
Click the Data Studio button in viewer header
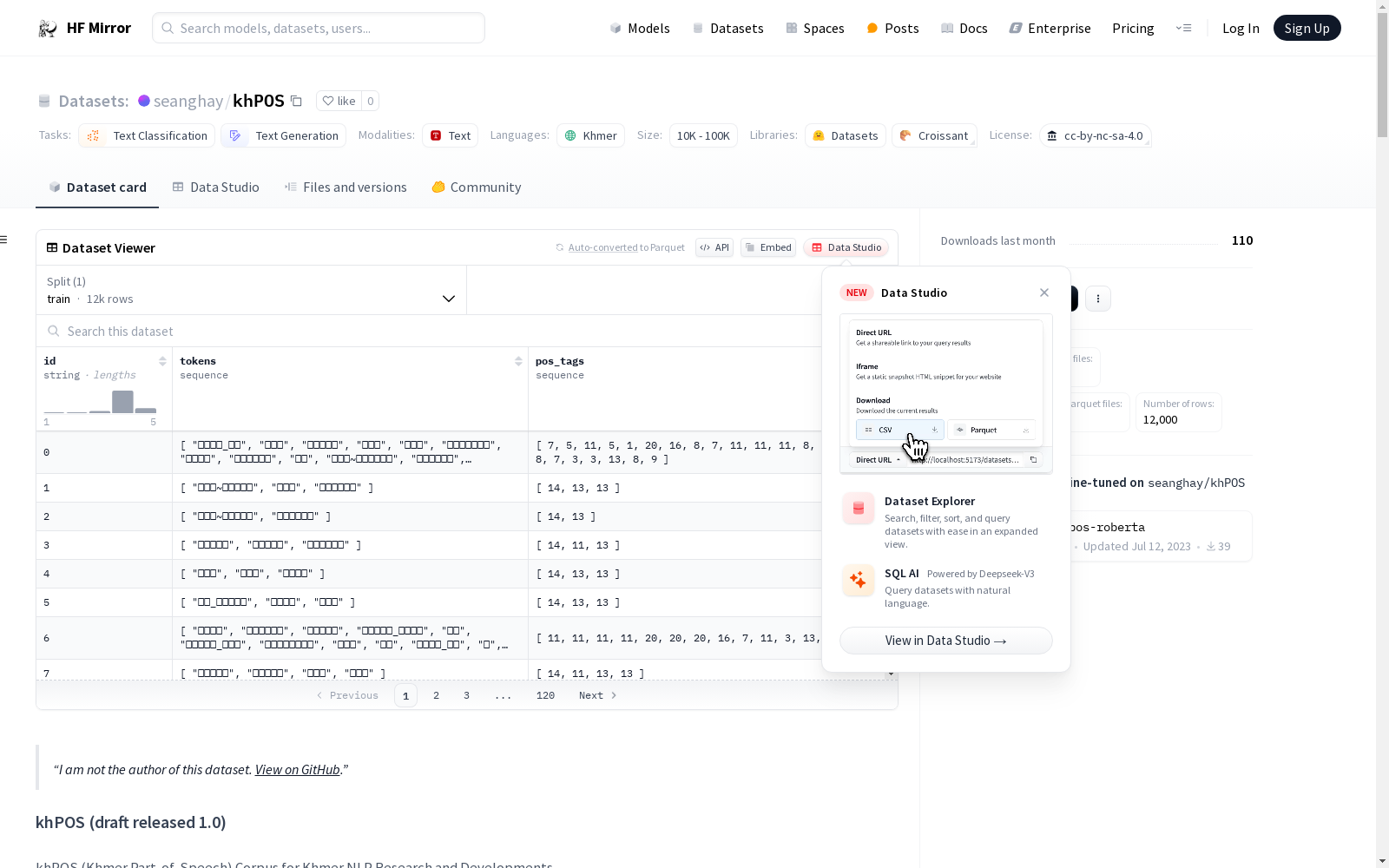pyautogui.click(x=846, y=247)
